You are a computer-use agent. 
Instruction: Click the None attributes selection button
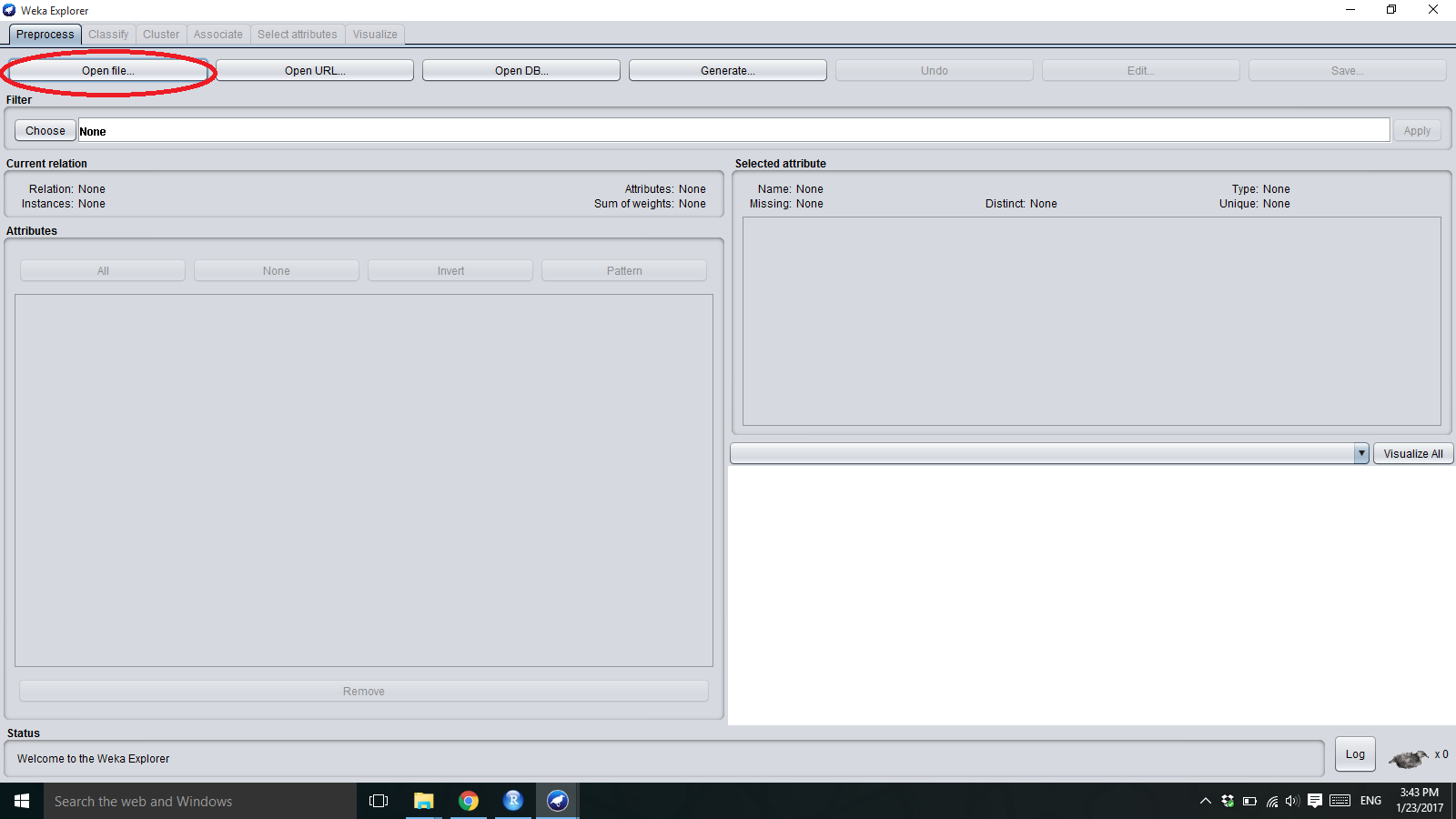[x=277, y=270]
